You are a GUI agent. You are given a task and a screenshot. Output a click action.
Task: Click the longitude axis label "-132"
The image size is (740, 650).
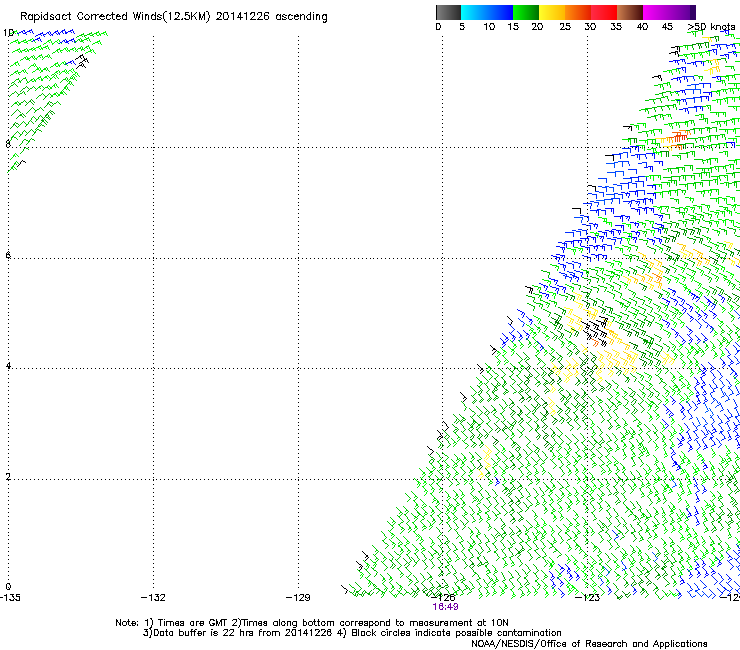pos(153,598)
